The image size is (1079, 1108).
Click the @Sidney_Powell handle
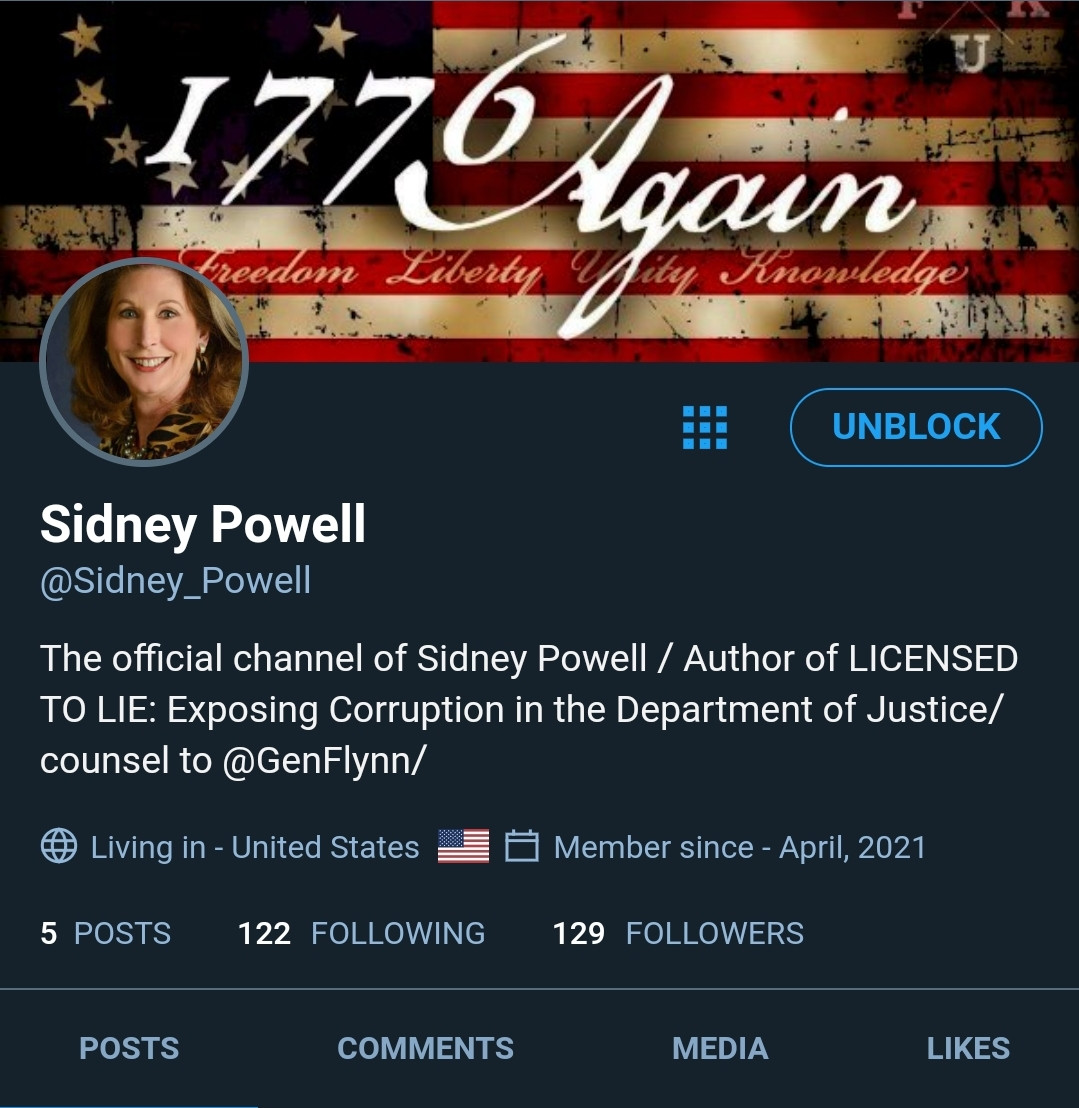[x=175, y=581]
